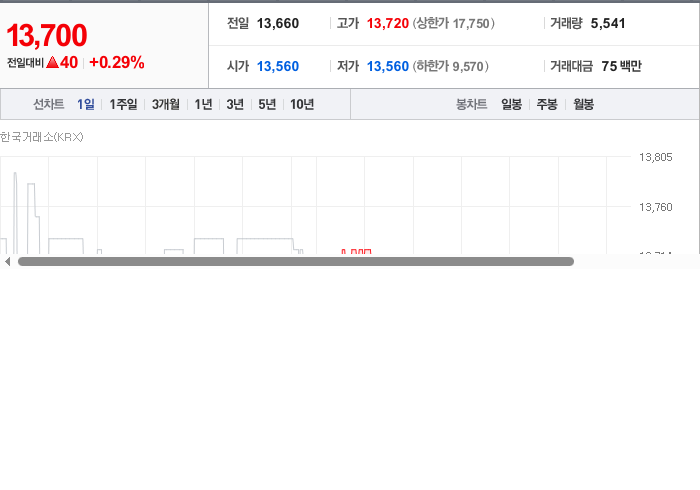This screenshot has width=700, height=490.
Task: Click the up-triangle change indicator 40
Action: pos(62,62)
